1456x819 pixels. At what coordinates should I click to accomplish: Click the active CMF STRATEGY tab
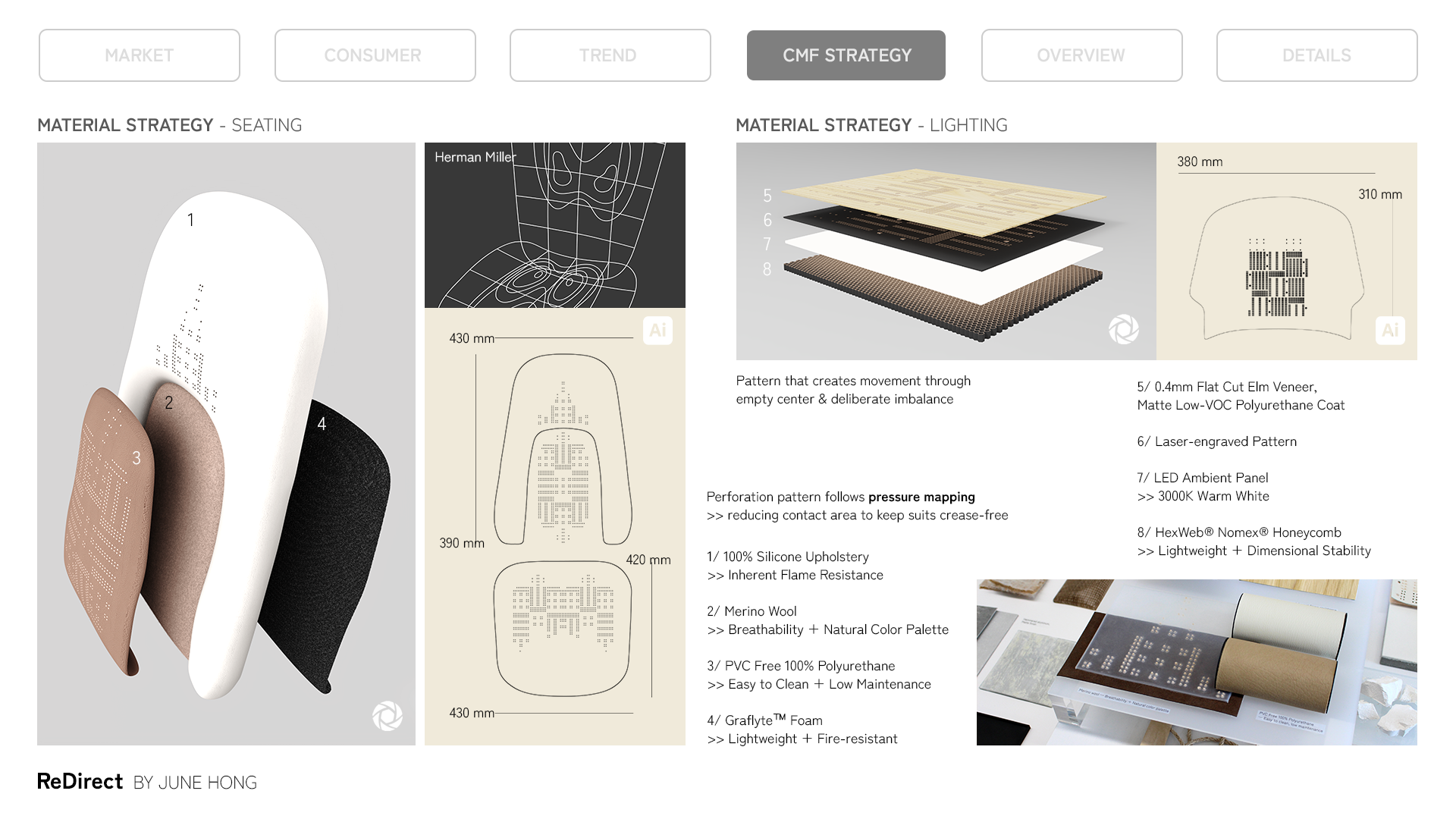coord(846,55)
